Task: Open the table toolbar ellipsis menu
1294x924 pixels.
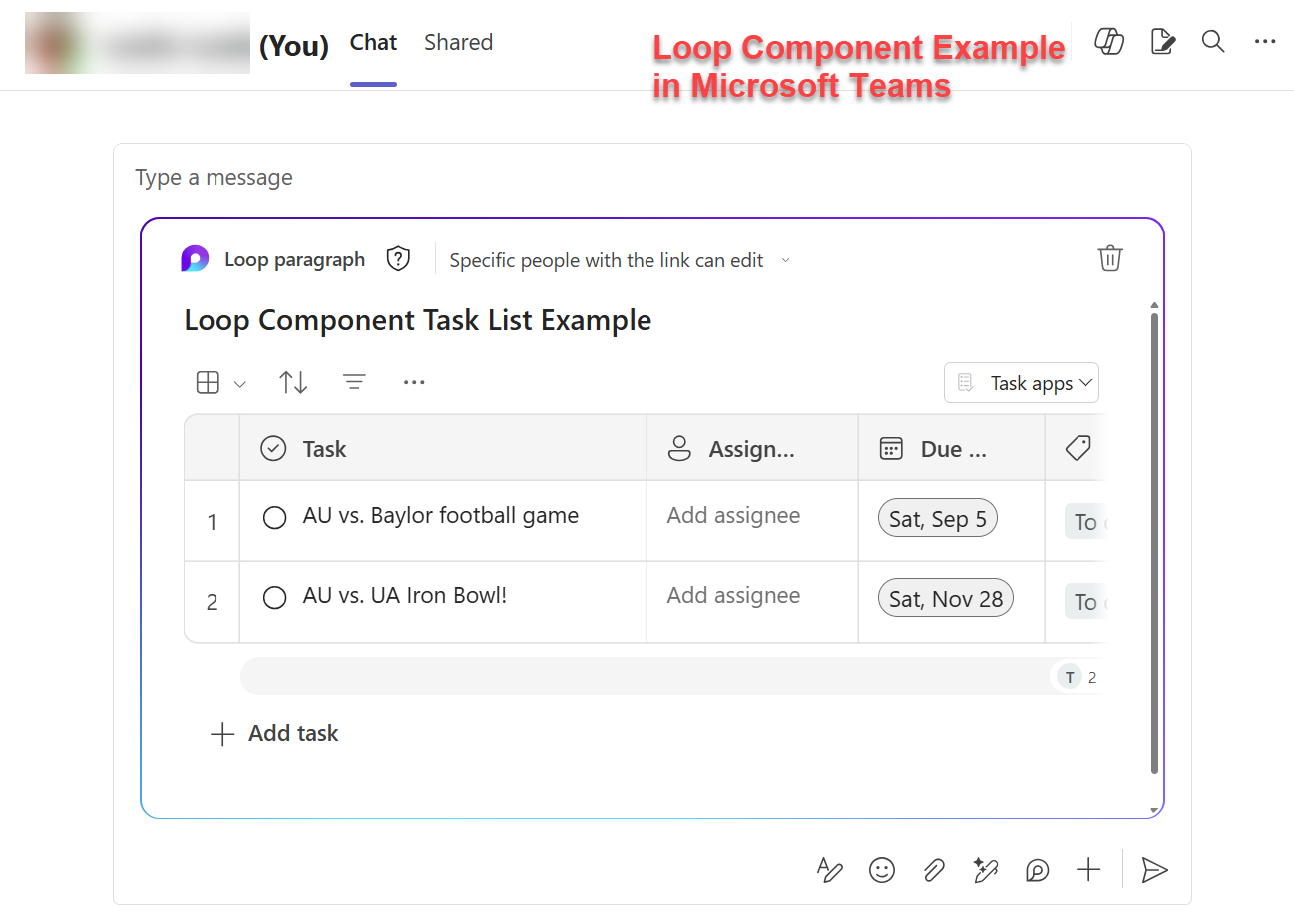Action: coord(414,382)
